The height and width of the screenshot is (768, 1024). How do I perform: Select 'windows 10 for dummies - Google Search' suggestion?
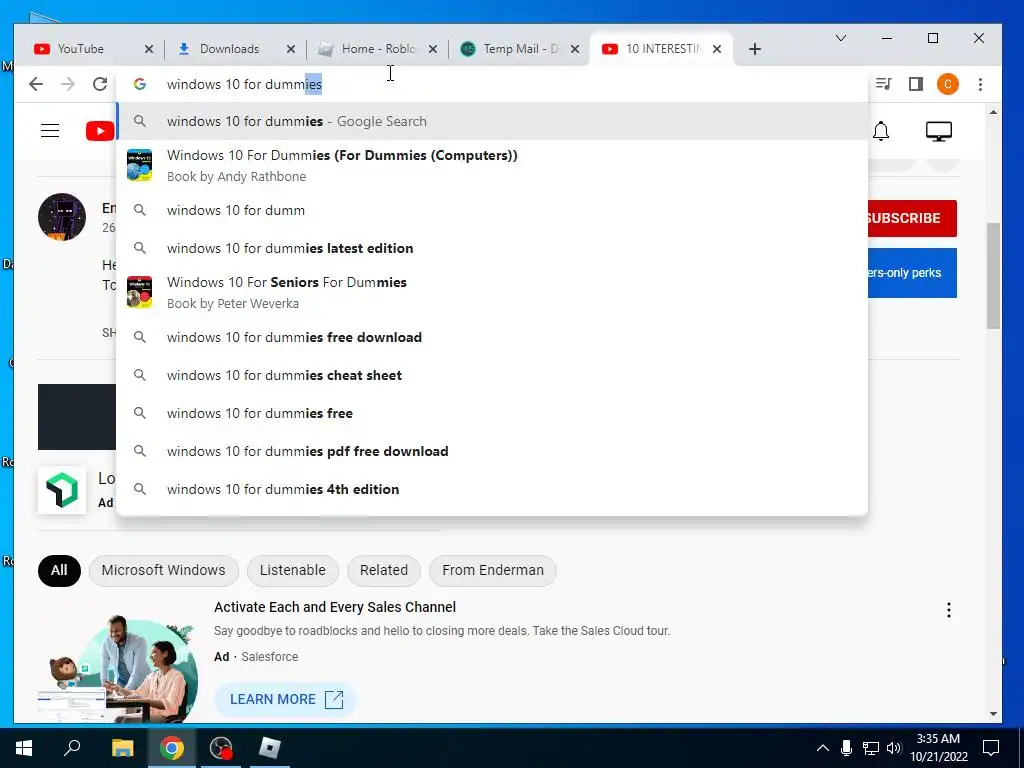point(492,121)
